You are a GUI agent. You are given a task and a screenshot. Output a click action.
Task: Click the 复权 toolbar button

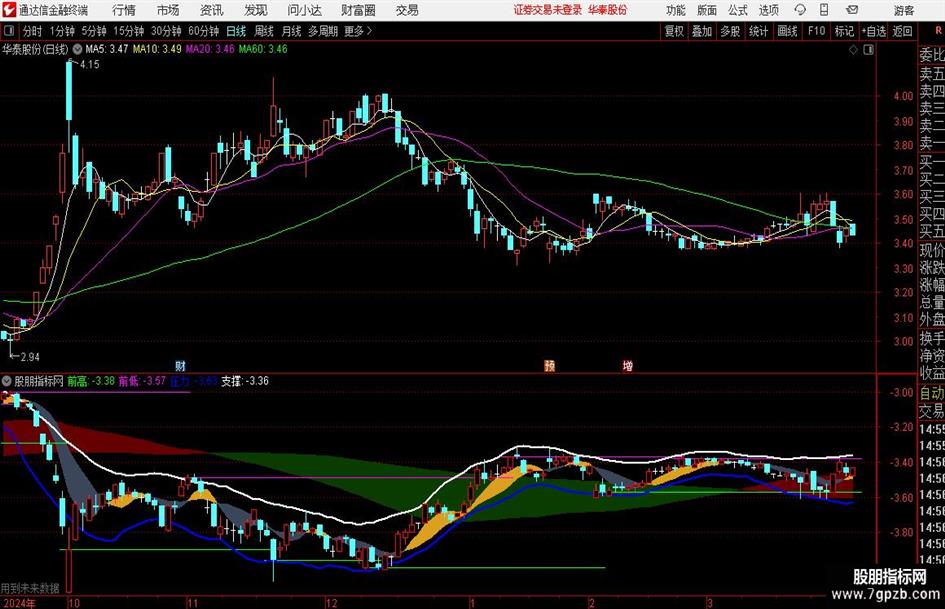[674, 31]
